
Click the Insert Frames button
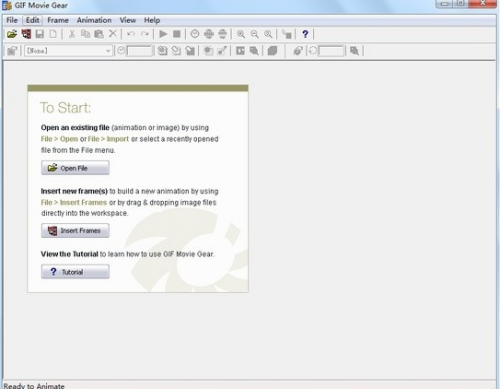(75, 231)
